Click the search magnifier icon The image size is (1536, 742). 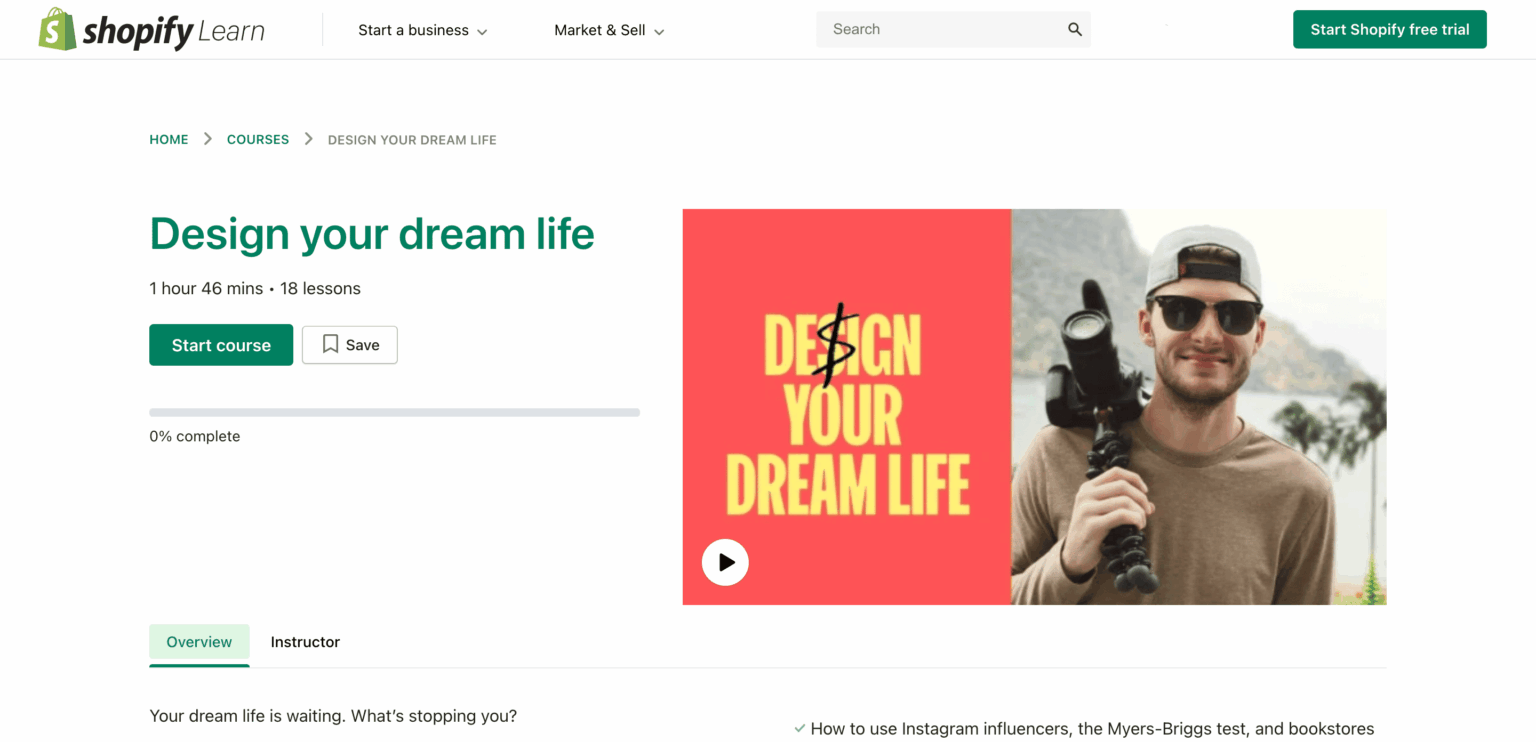tap(1074, 29)
